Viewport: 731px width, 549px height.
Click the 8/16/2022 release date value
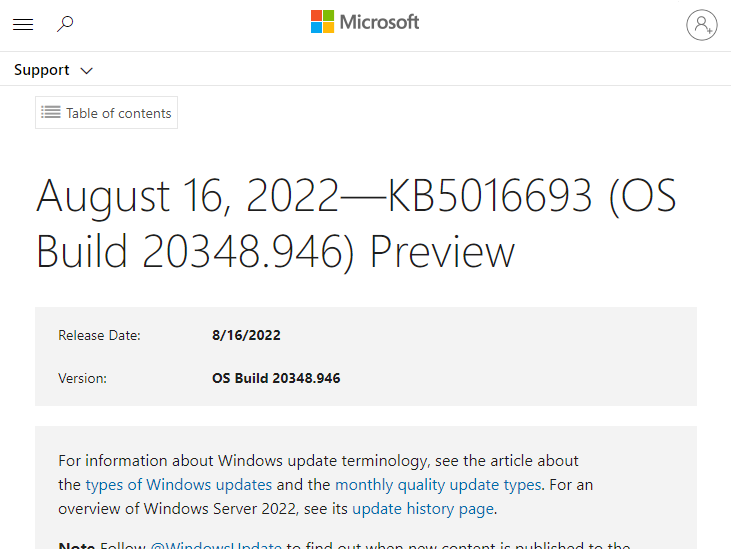[246, 336]
